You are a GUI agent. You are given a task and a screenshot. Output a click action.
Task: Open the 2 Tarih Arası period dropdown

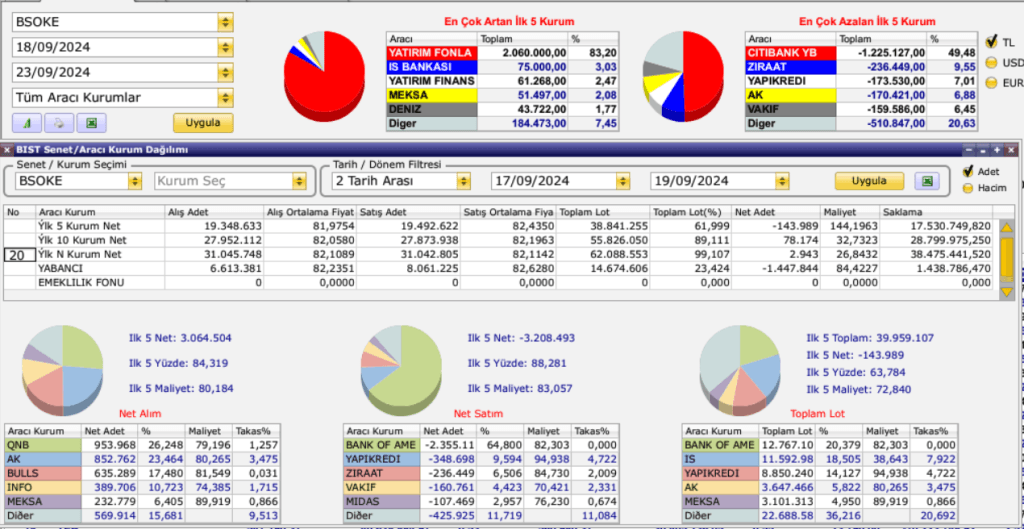(x=464, y=181)
